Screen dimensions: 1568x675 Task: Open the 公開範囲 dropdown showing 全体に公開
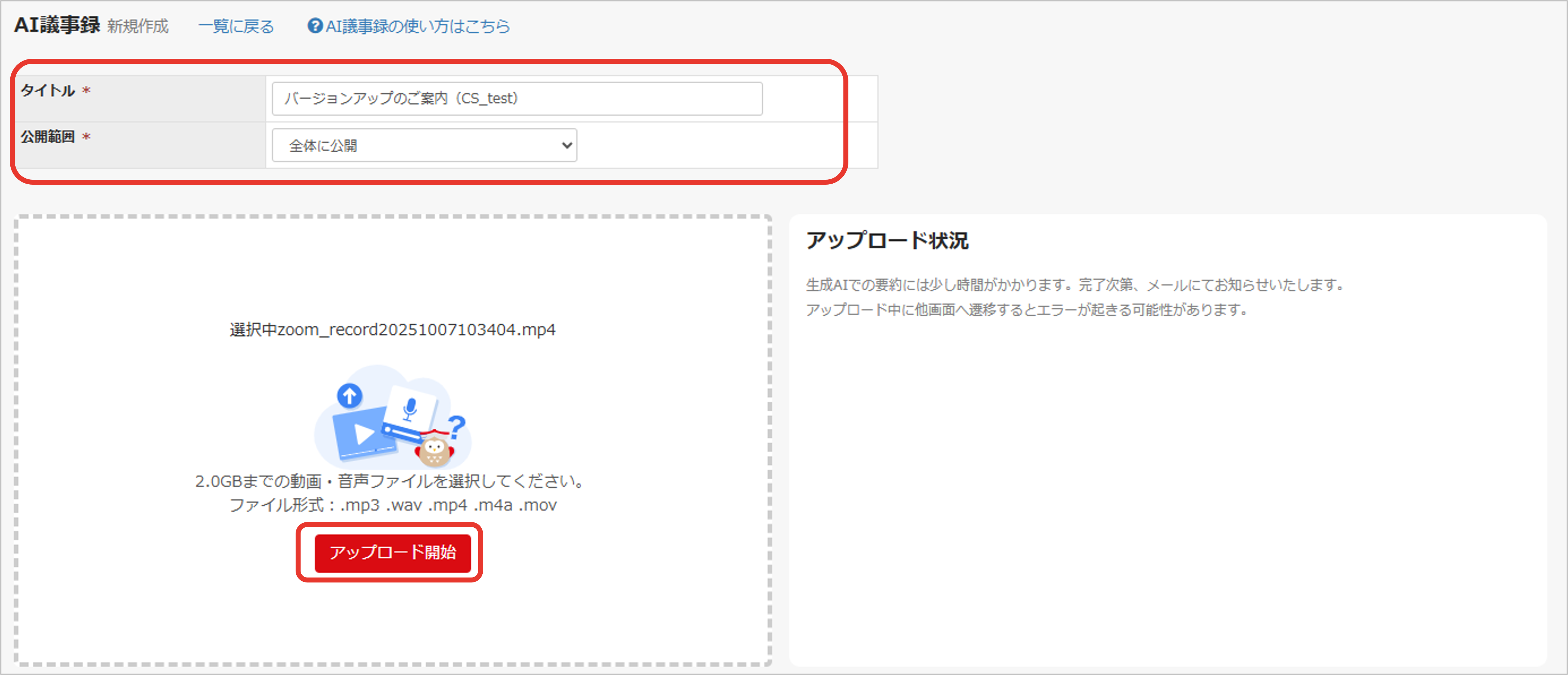(424, 146)
